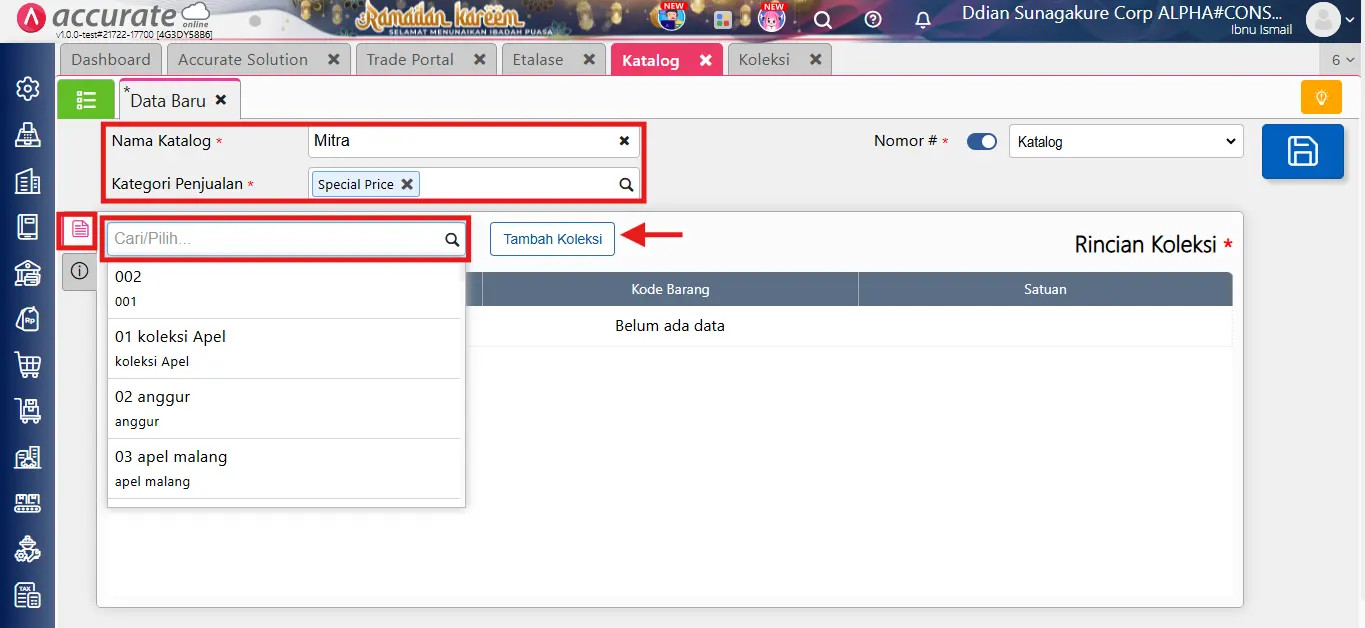This screenshot has width=1365, height=628.
Task: Click the top bar search magnifier
Action: point(822,19)
